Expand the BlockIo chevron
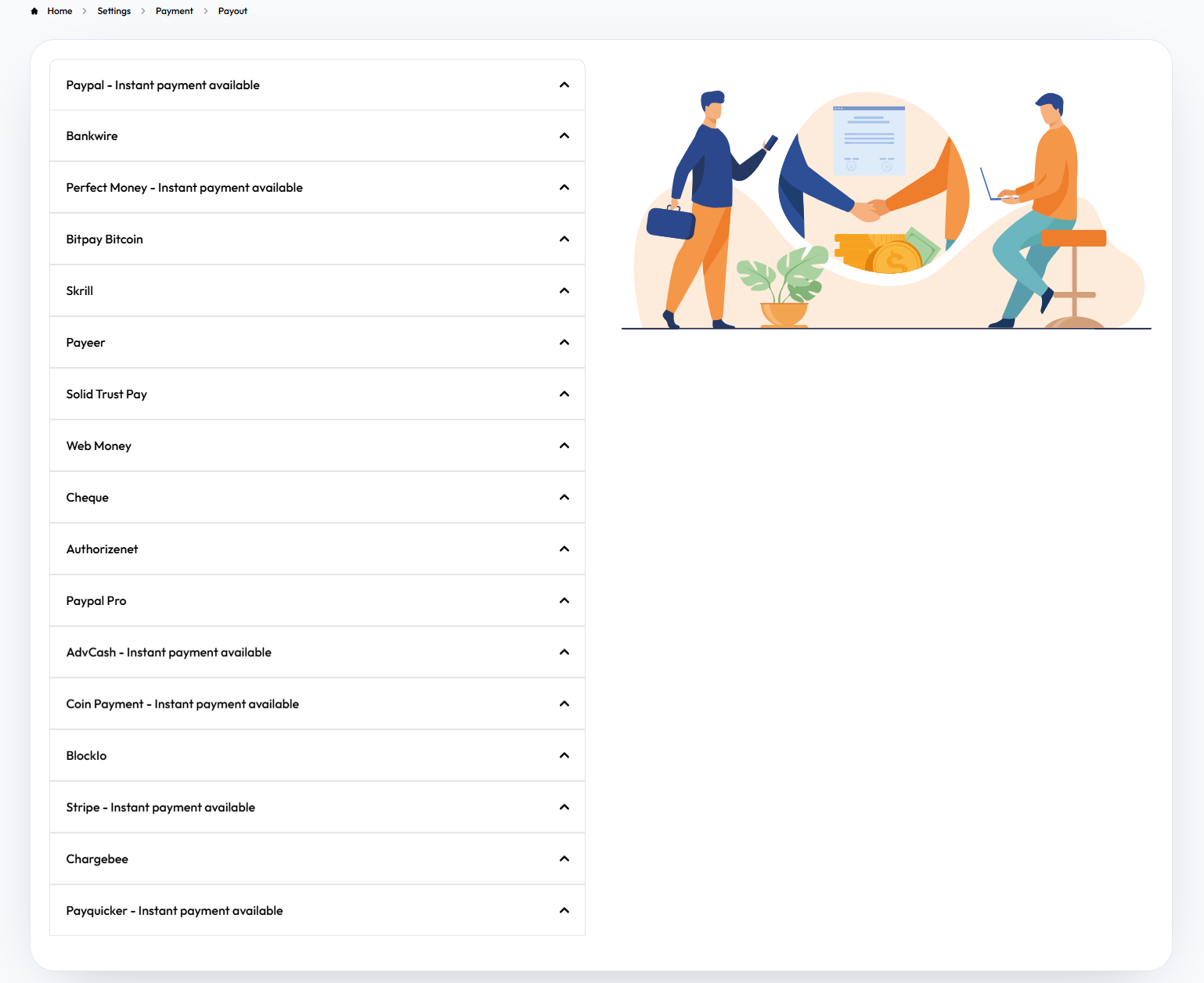This screenshot has height=983, width=1204. [x=564, y=756]
